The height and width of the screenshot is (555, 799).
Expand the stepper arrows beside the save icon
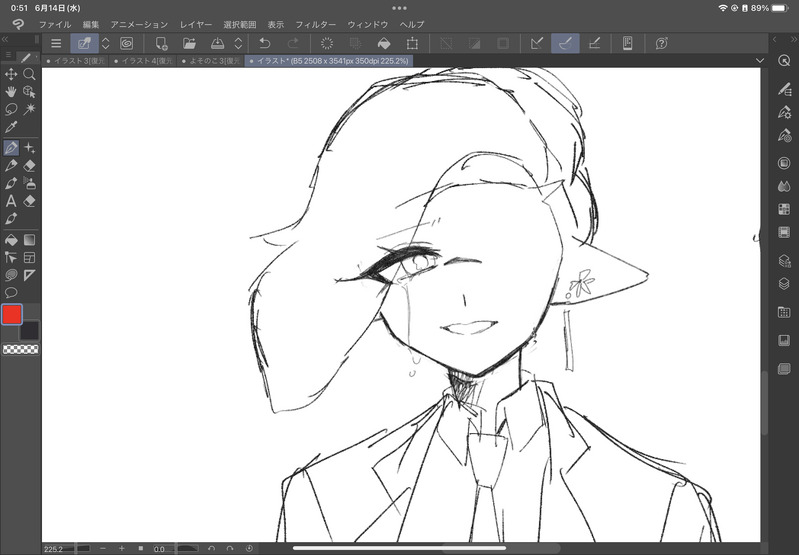pos(238,43)
